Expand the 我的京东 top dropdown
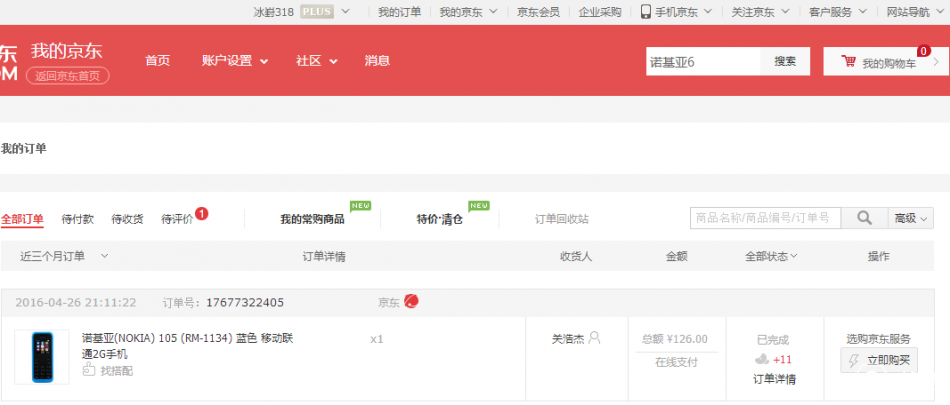This screenshot has width=950, height=405. [493, 12]
